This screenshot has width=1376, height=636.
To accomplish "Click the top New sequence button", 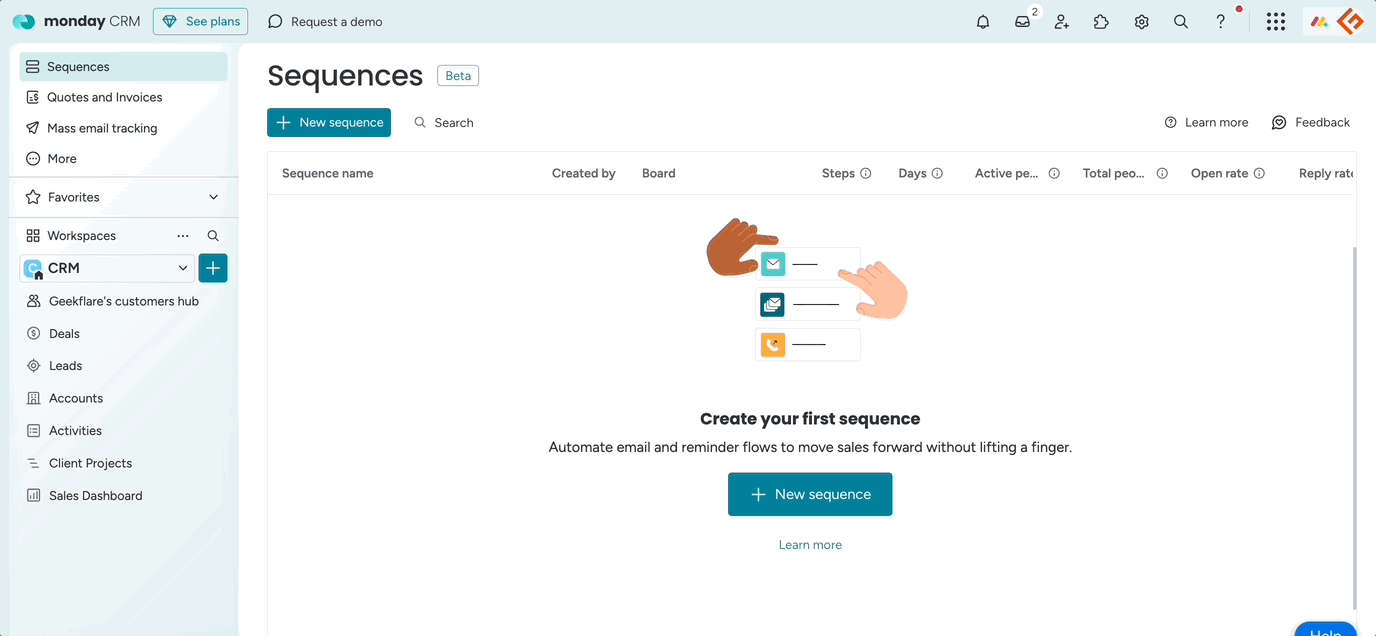I will (329, 122).
